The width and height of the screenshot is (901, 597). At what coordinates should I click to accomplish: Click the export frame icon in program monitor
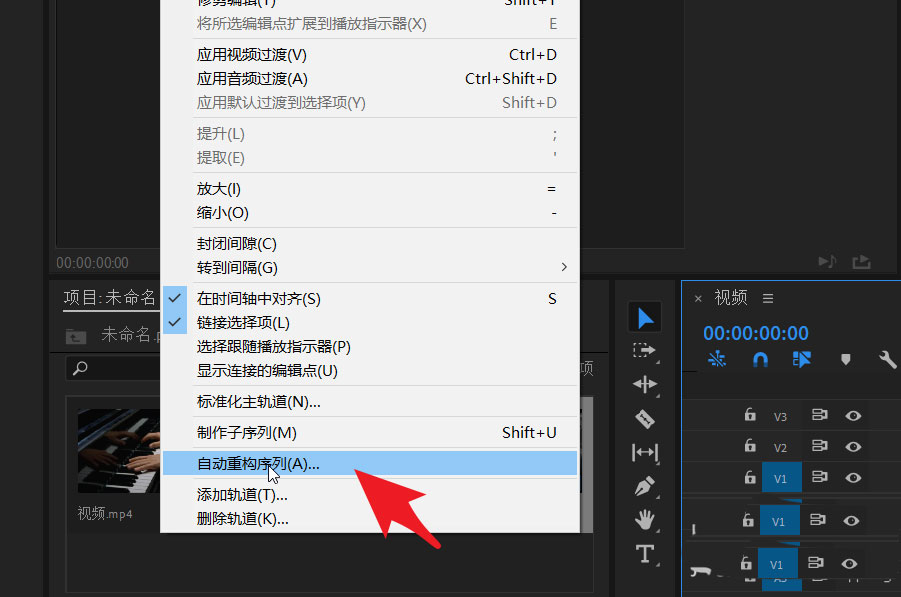pyautogui.click(x=861, y=262)
